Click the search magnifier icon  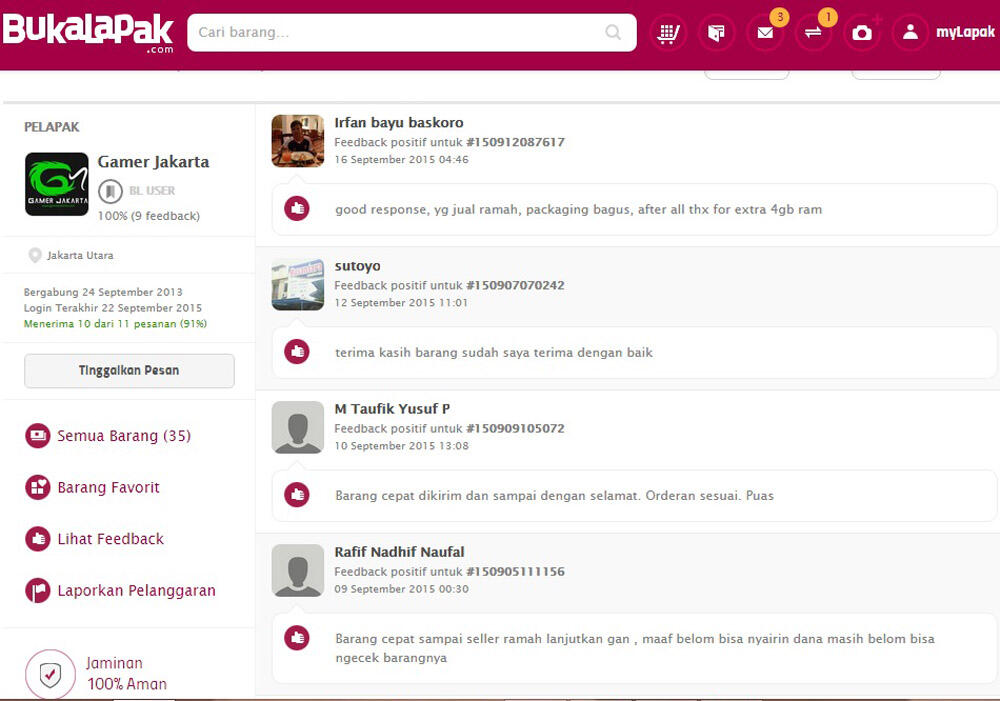click(613, 32)
